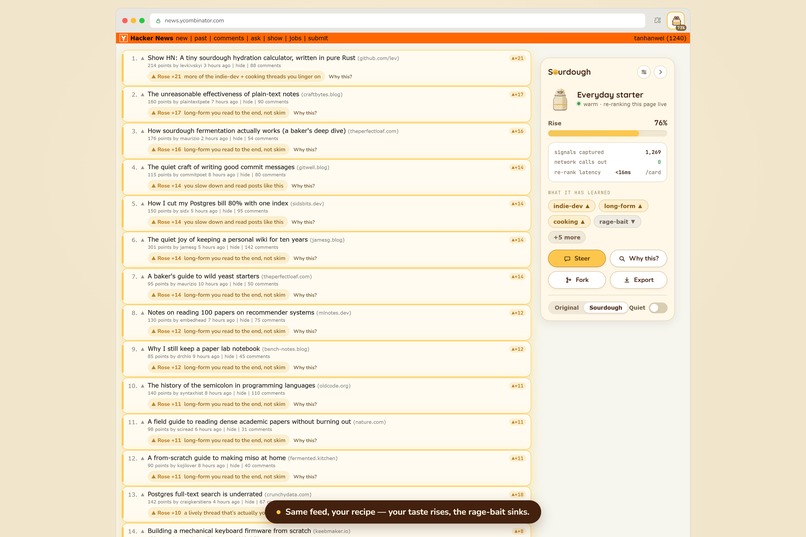806x537 pixels.
Task: Upvote the dense academic papers story
Action: (x=142, y=422)
